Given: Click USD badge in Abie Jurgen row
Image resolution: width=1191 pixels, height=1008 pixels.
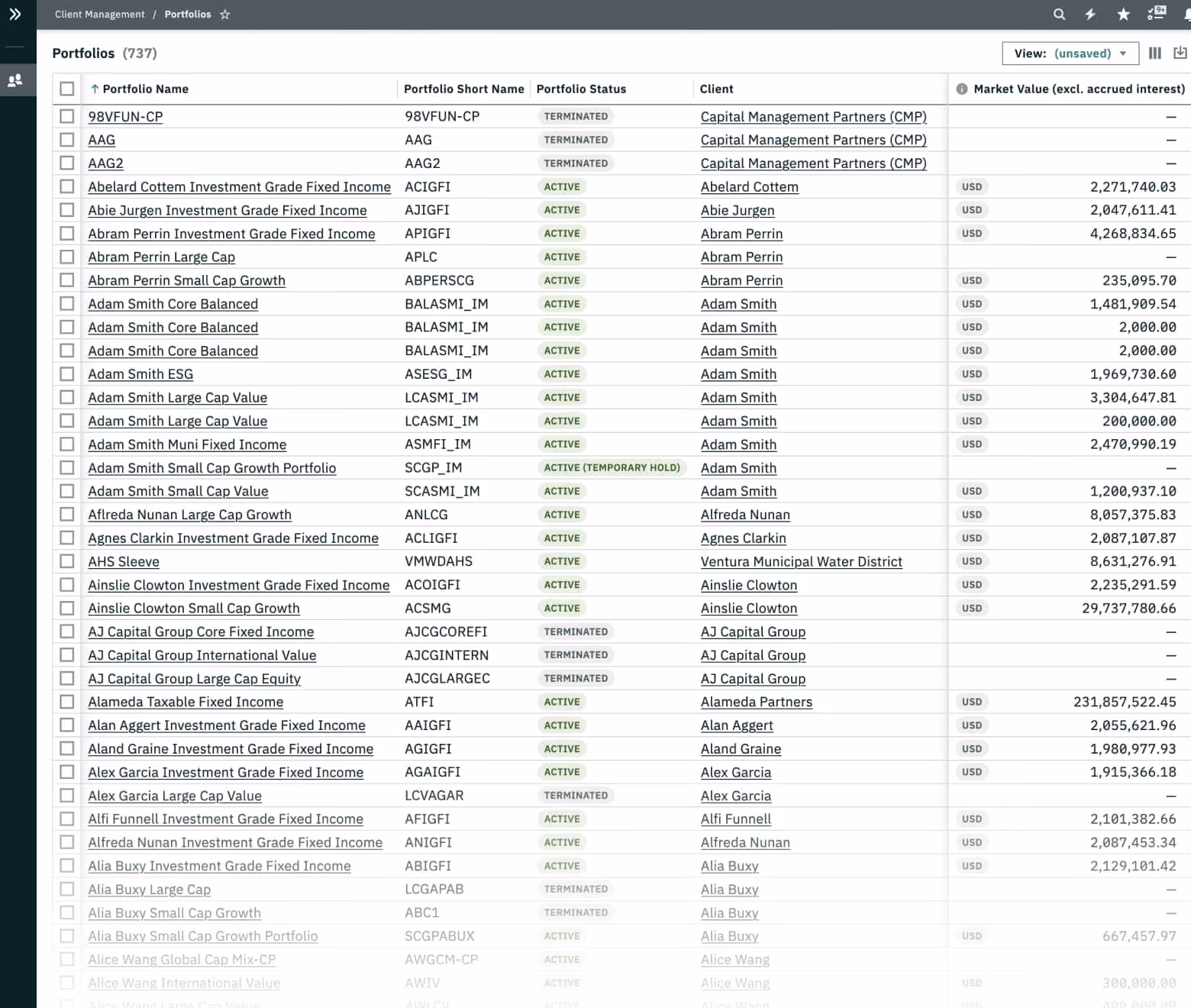Looking at the screenshot, I should click(972, 210).
